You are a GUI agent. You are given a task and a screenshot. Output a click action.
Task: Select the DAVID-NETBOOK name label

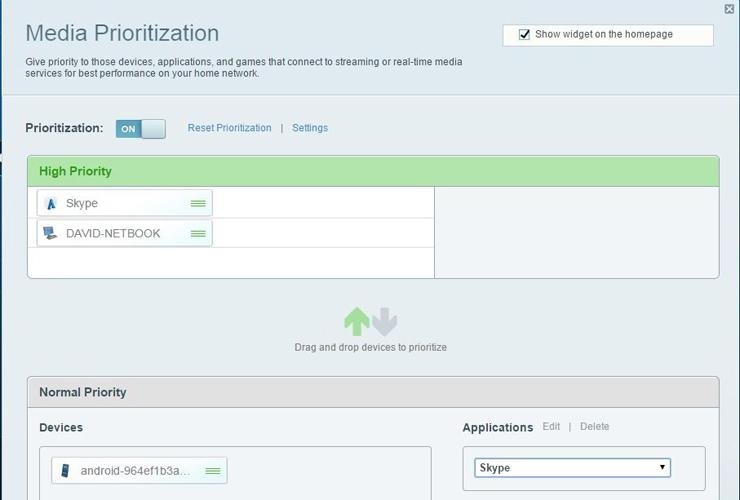tap(113, 233)
